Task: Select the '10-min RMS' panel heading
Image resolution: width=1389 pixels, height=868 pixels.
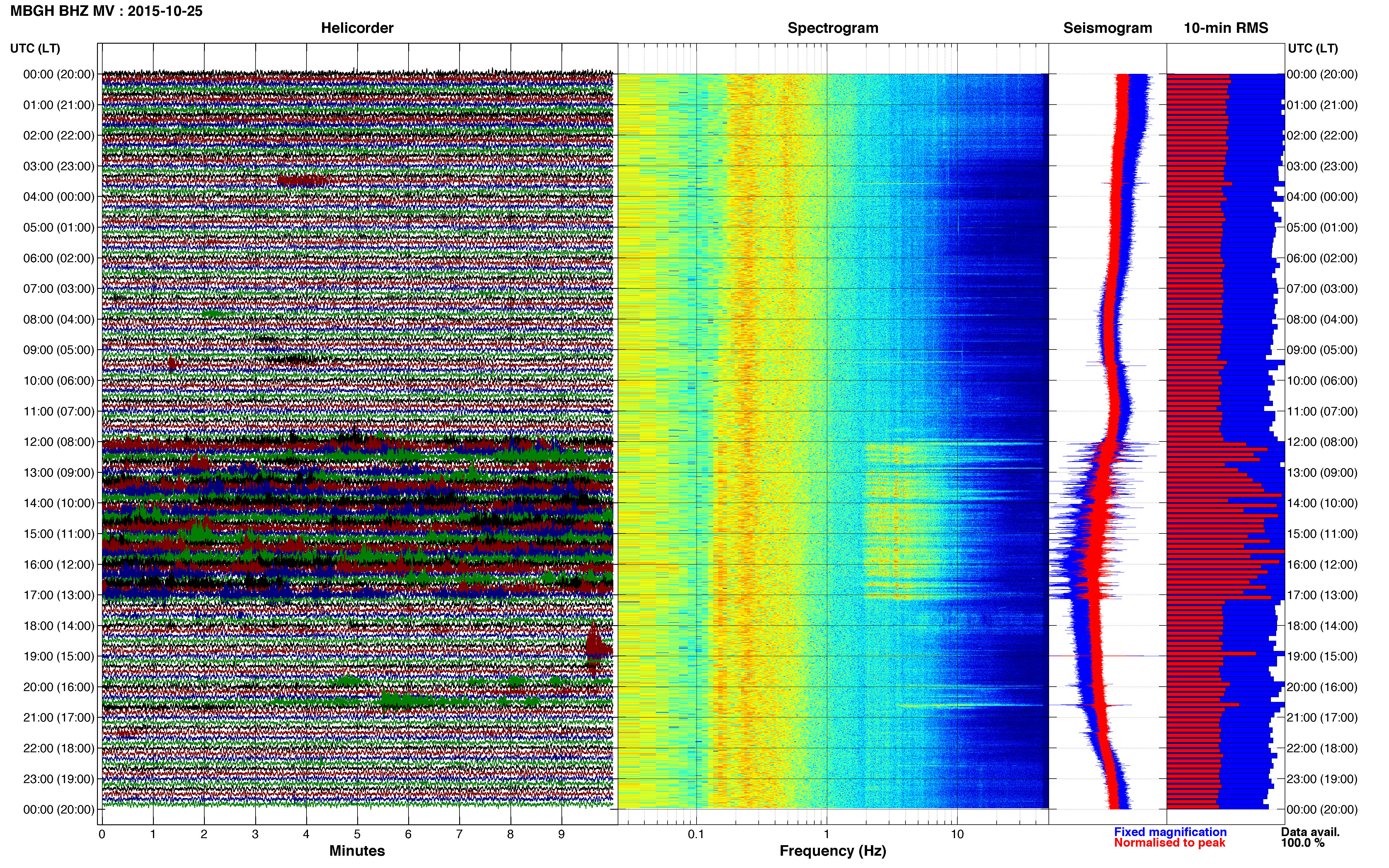Action: click(1226, 28)
